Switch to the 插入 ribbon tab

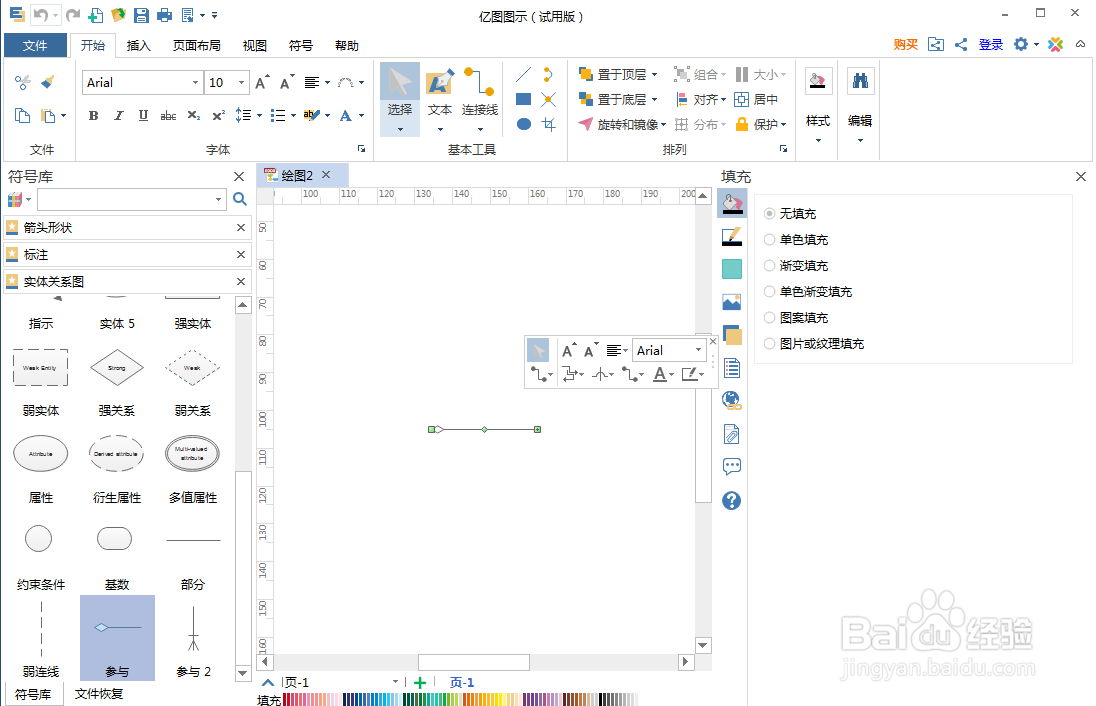138,45
